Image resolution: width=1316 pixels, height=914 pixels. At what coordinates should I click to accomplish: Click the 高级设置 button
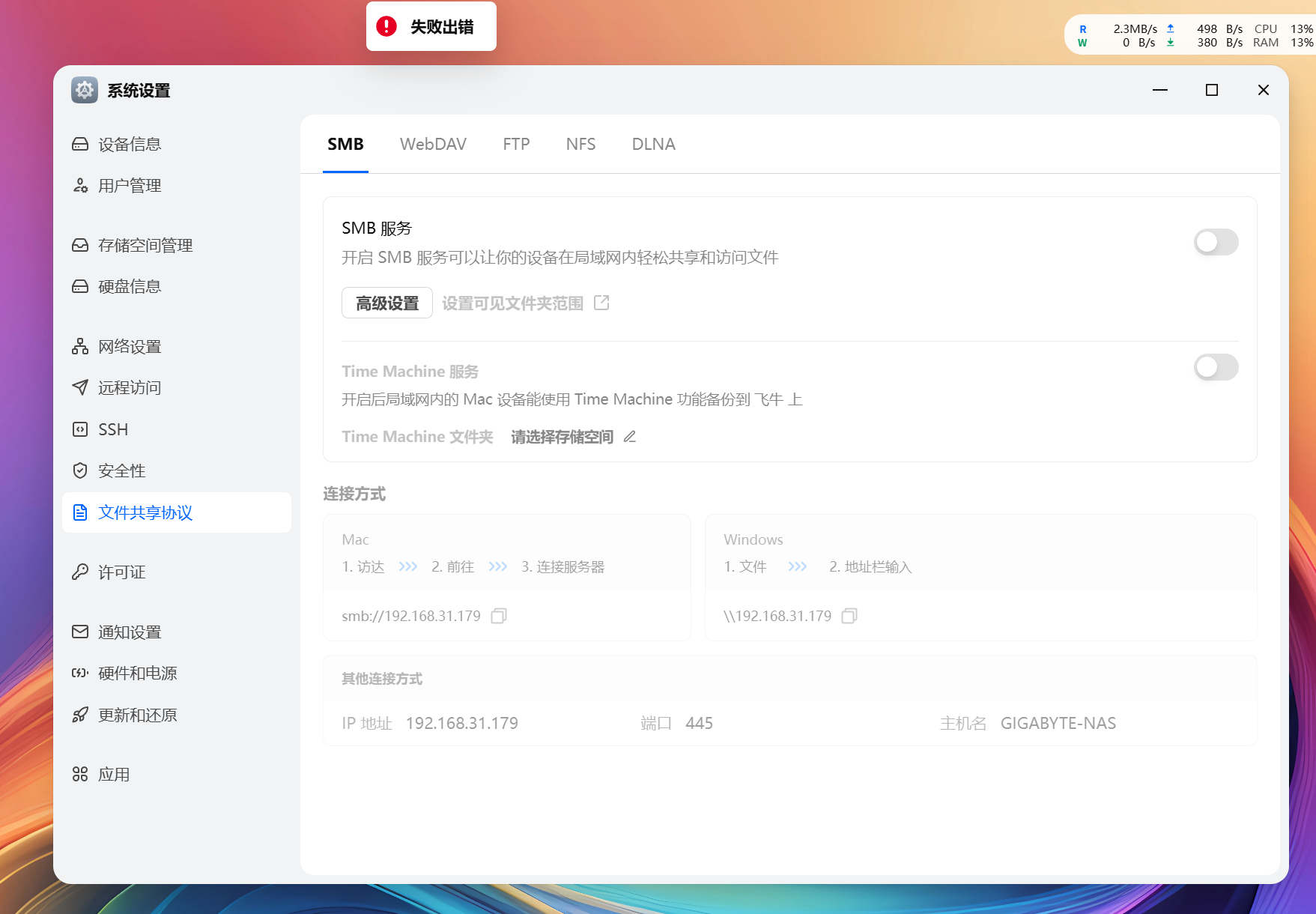click(387, 303)
